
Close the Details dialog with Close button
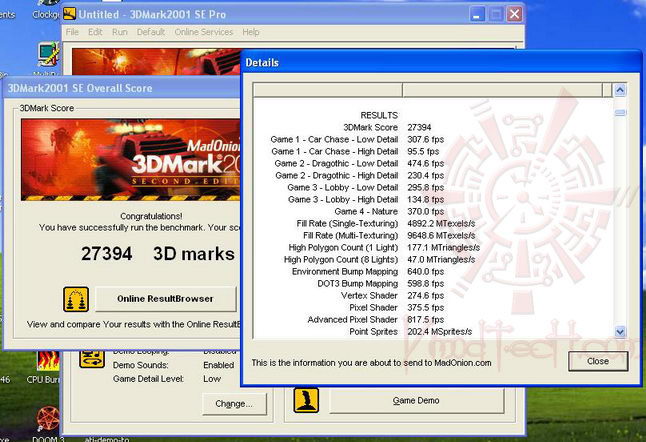(x=598, y=361)
